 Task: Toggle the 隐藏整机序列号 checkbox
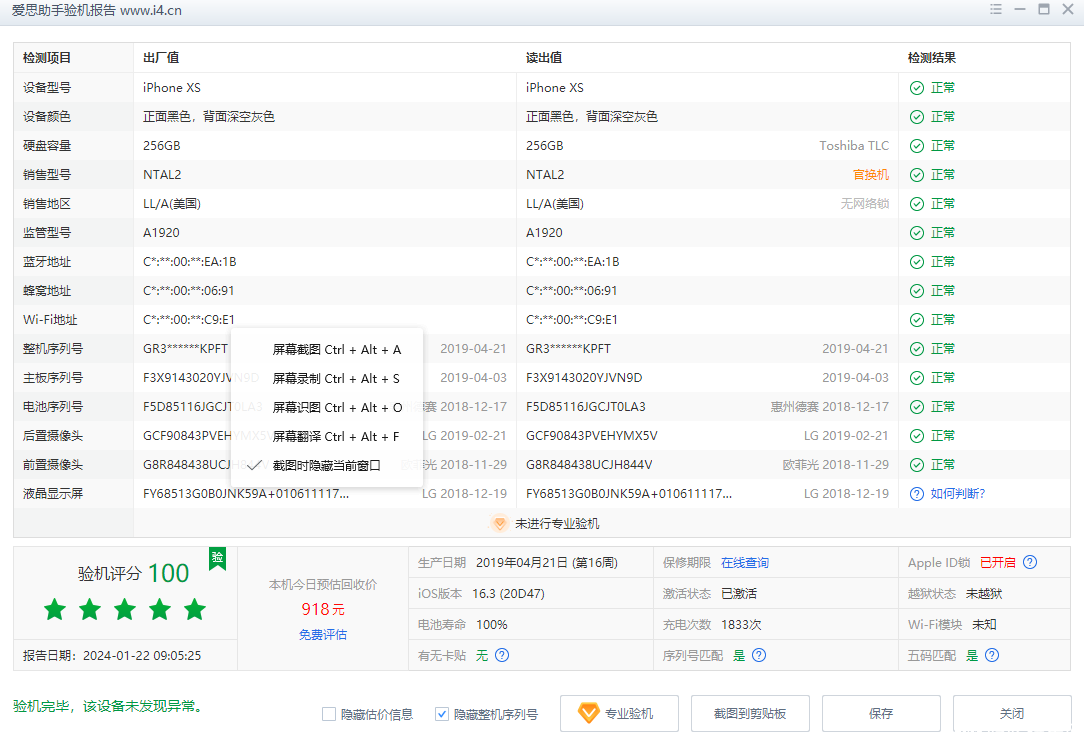(x=442, y=714)
